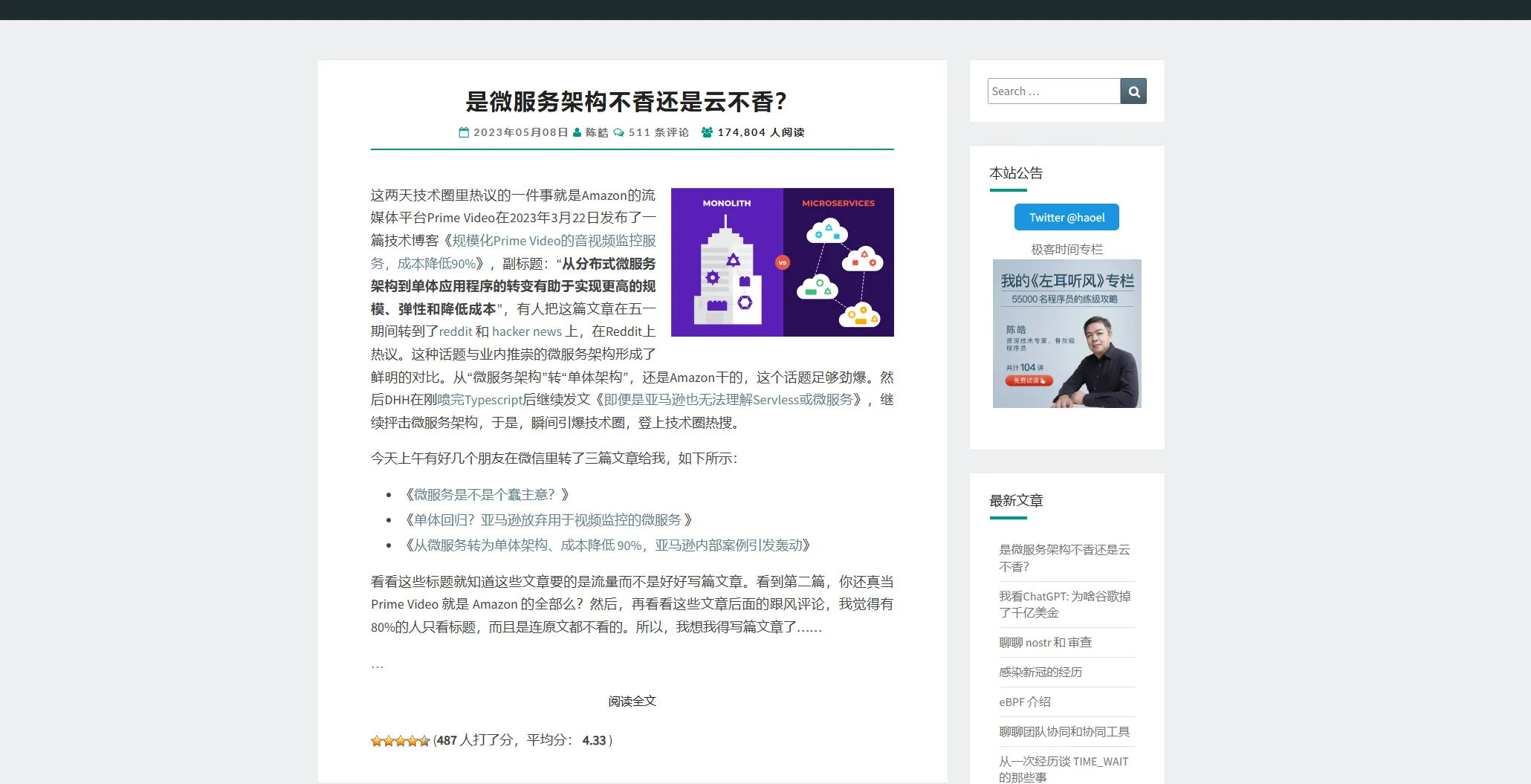Click the comments bubble icon by 511 条评论

click(618, 132)
